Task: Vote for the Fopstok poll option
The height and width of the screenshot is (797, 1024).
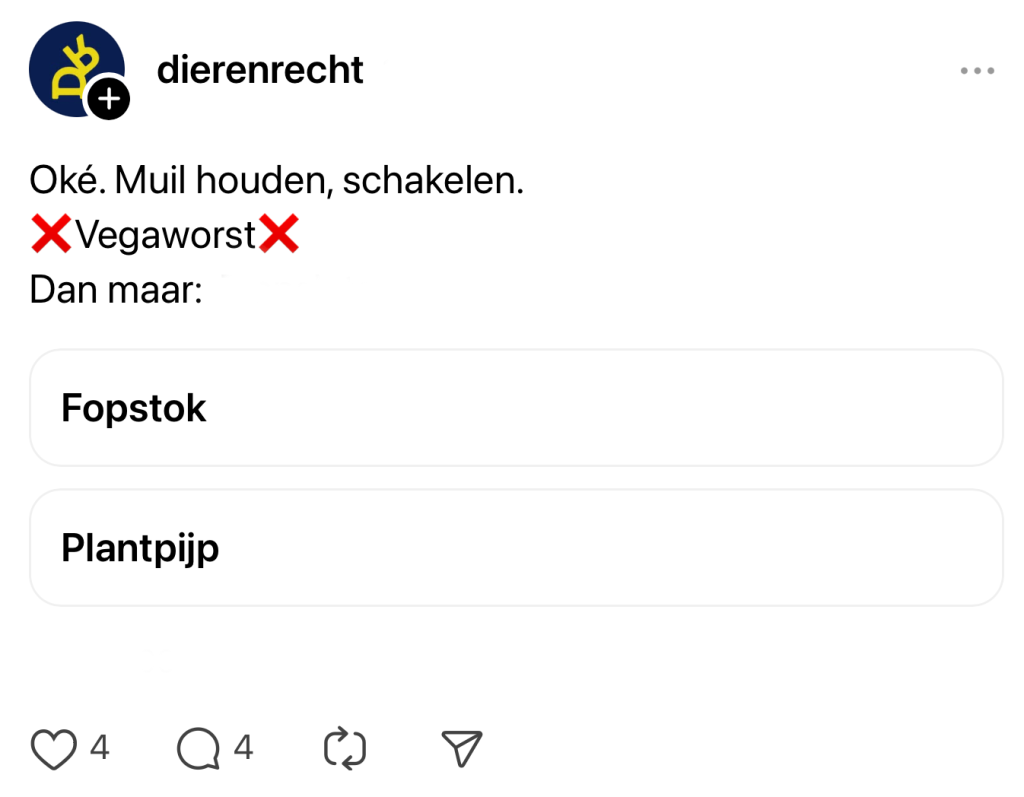Action: pos(516,408)
